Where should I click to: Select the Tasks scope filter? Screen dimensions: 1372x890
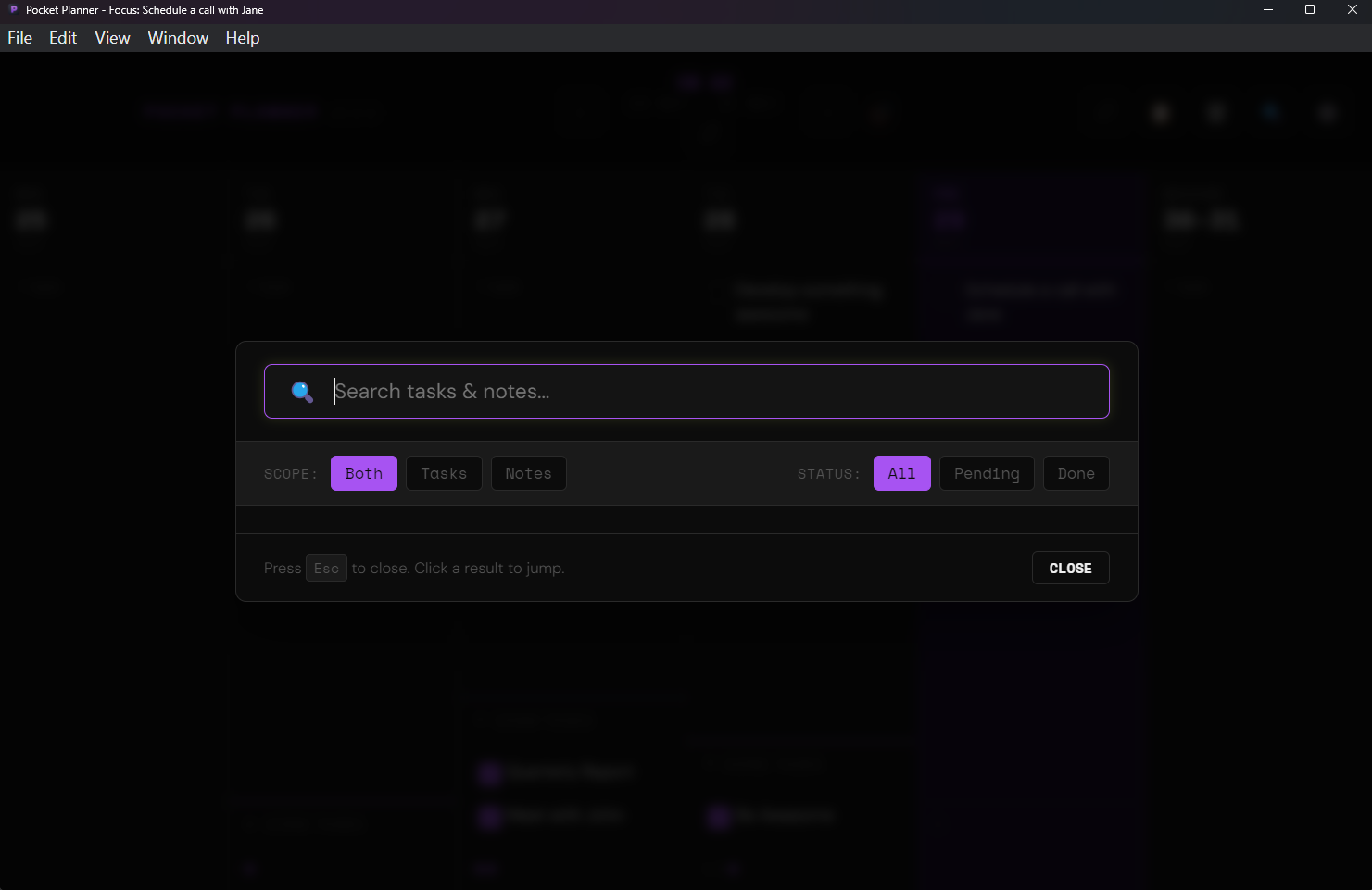(444, 473)
